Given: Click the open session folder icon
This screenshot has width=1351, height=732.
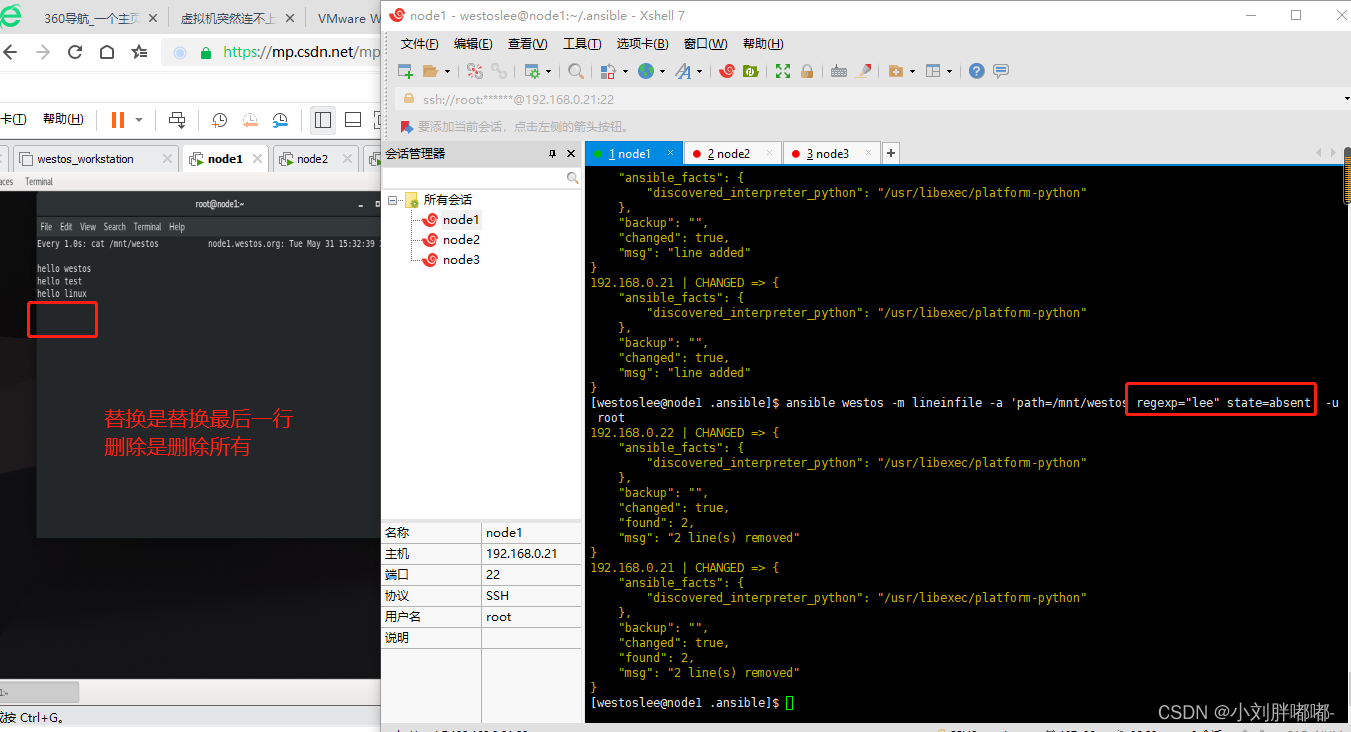Looking at the screenshot, I should [430, 71].
